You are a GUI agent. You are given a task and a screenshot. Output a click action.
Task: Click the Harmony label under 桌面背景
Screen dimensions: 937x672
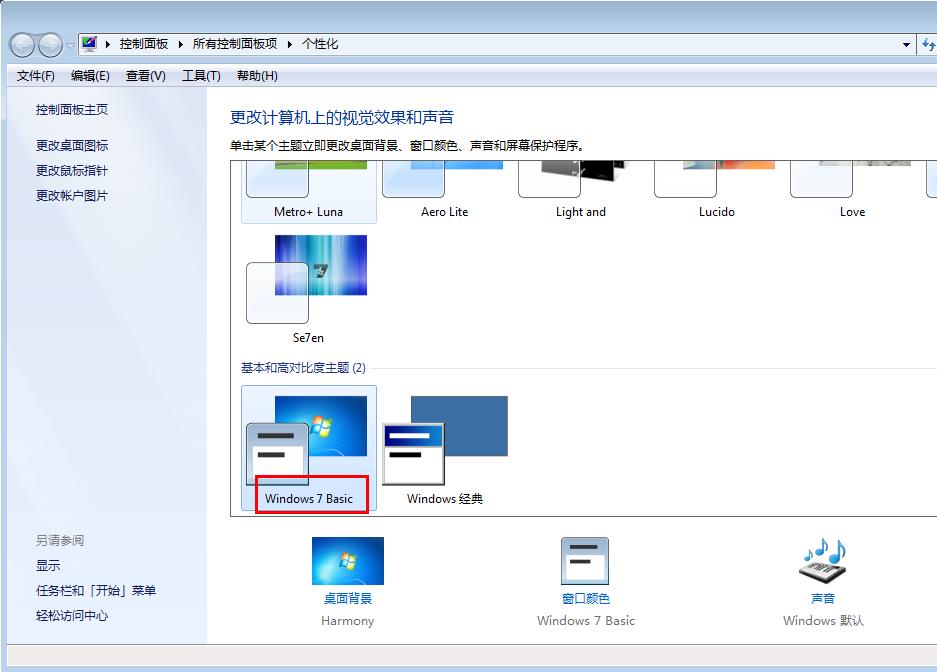point(347,621)
